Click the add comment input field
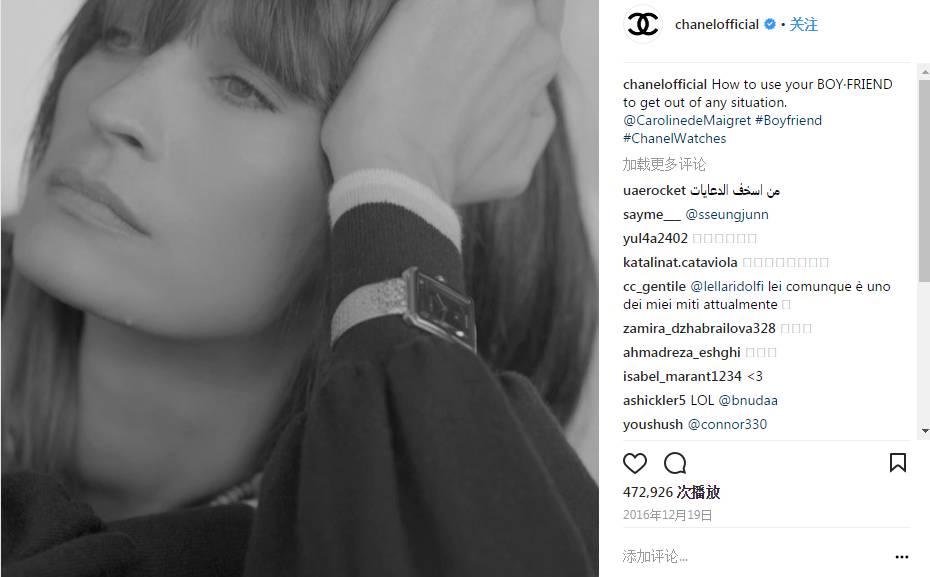The image size is (930, 577). click(x=753, y=556)
